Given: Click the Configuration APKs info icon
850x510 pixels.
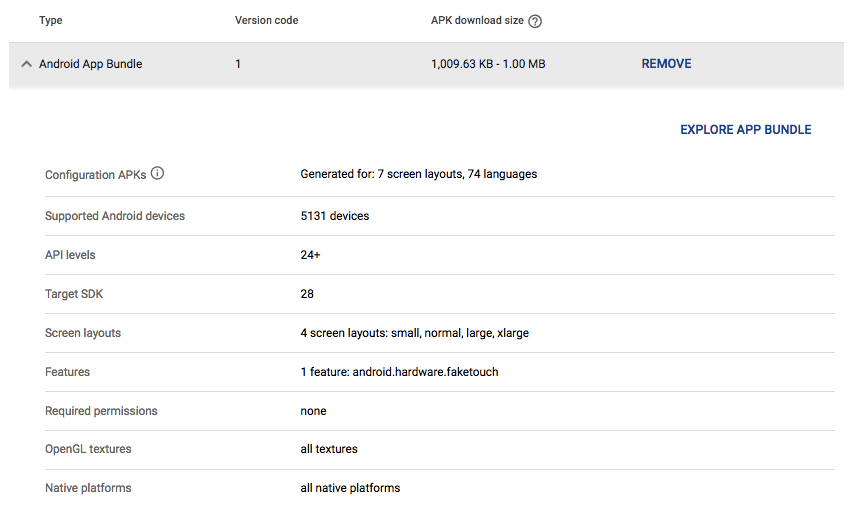Looking at the screenshot, I should click(157, 174).
